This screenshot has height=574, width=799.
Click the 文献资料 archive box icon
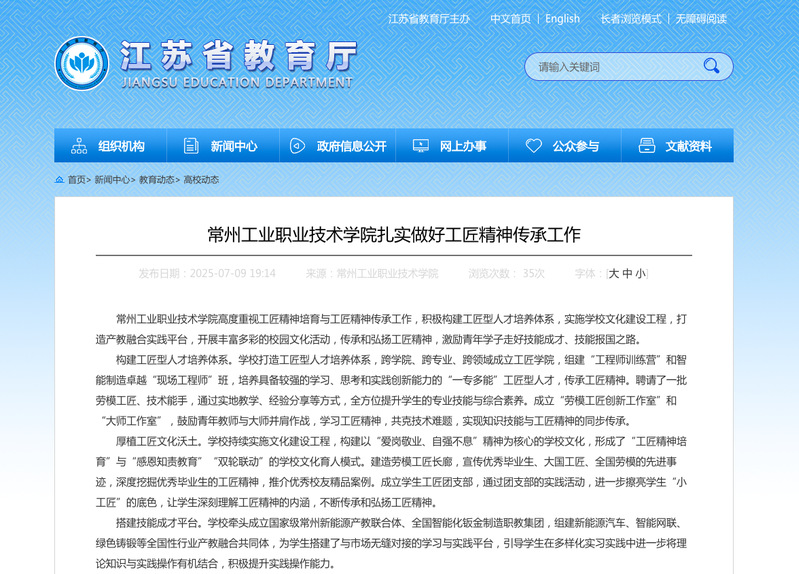646,146
